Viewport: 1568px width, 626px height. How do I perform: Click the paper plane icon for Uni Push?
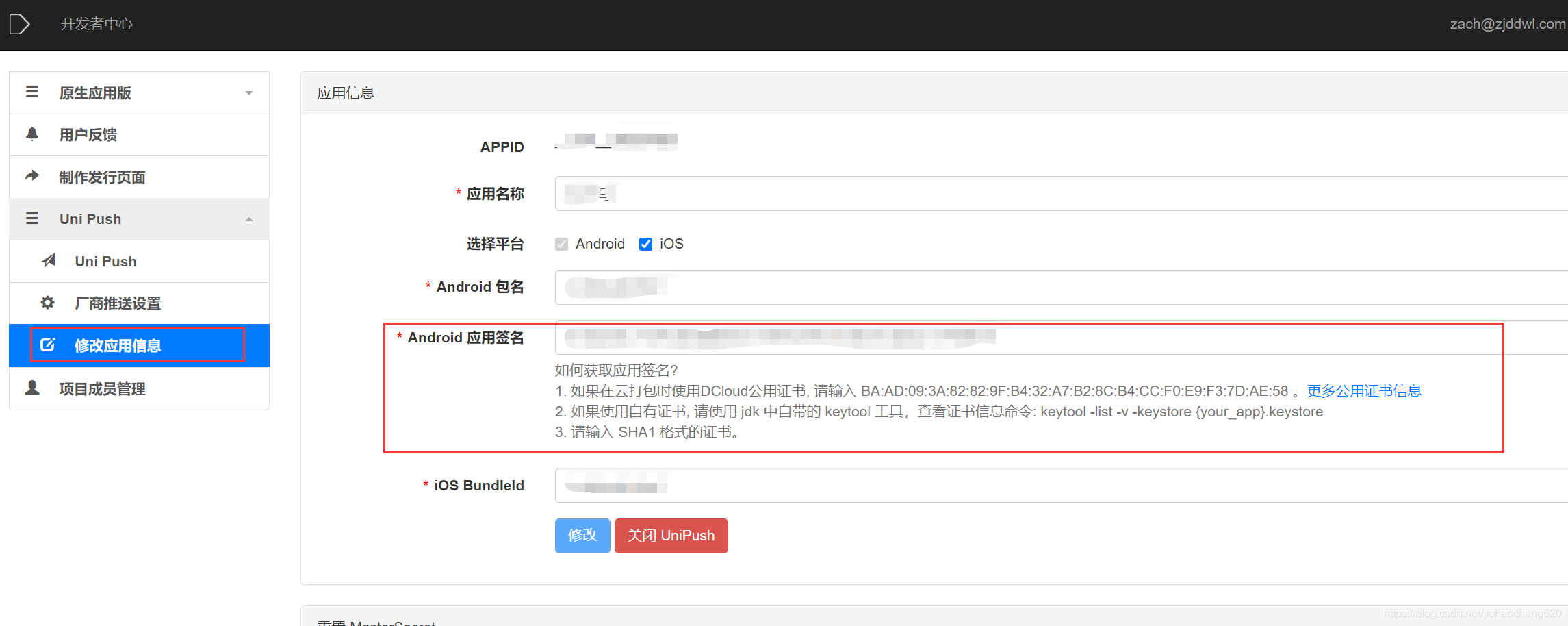pyautogui.click(x=48, y=260)
